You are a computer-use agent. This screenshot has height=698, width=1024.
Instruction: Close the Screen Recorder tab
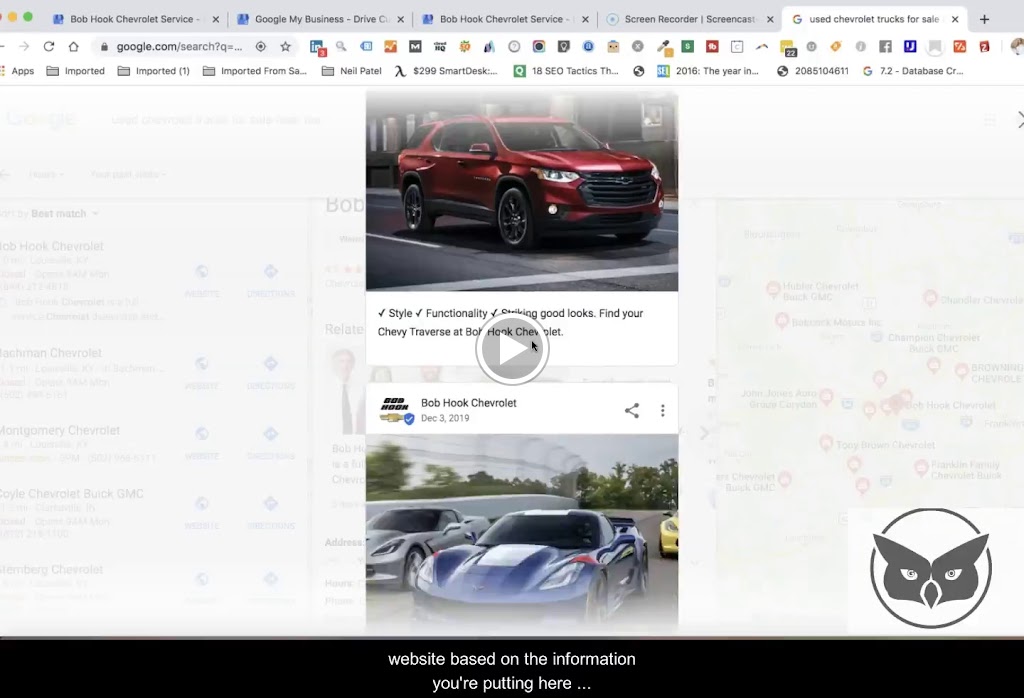(x=770, y=19)
